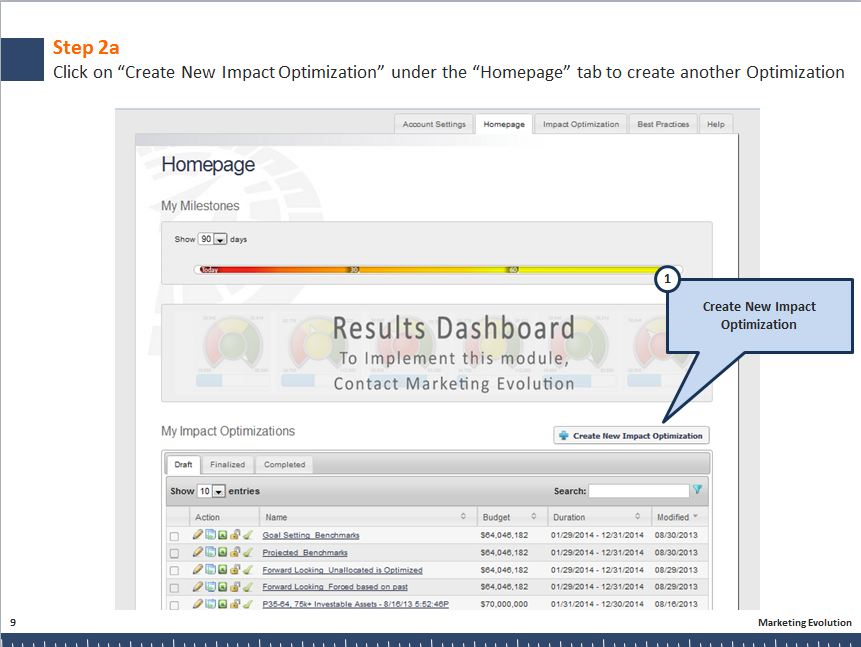Click the Today marker on milestones timeline bar
The width and height of the screenshot is (861, 647).
pyautogui.click(x=209, y=270)
